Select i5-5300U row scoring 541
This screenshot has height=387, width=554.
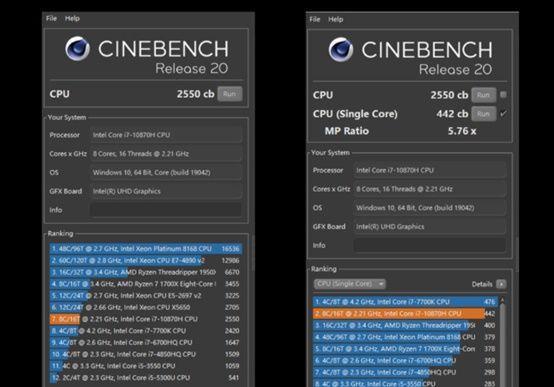point(146,377)
